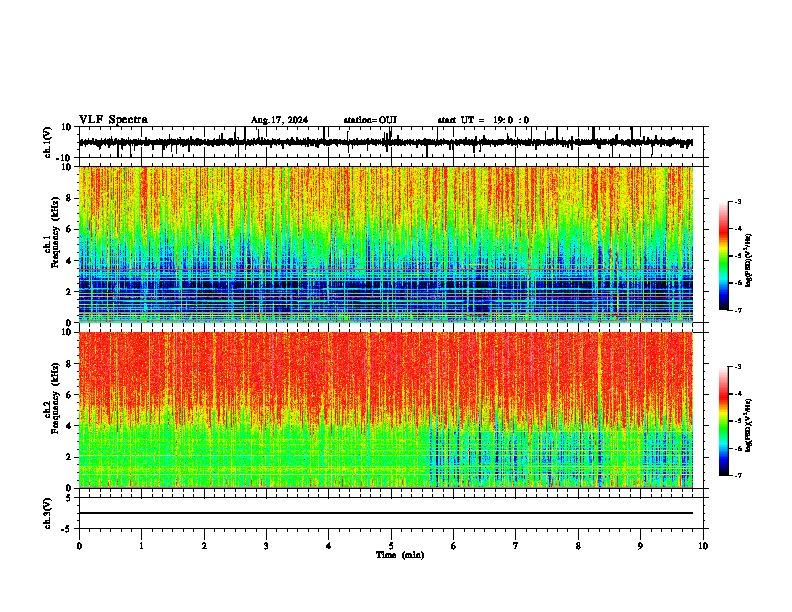This screenshot has height=612, width=792.
Task: Click time axis tick label "7"
Action: click(x=516, y=546)
